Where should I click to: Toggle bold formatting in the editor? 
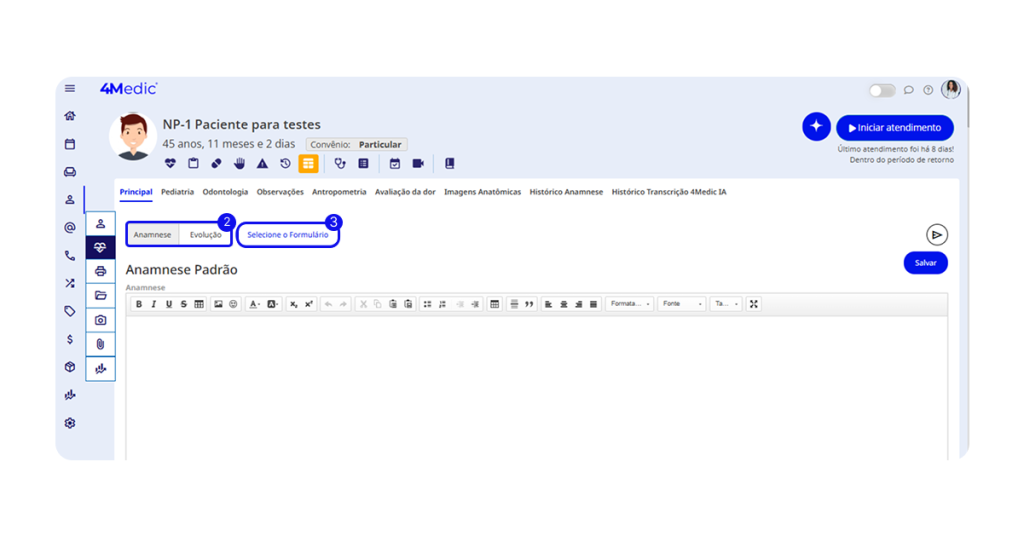coord(139,304)
